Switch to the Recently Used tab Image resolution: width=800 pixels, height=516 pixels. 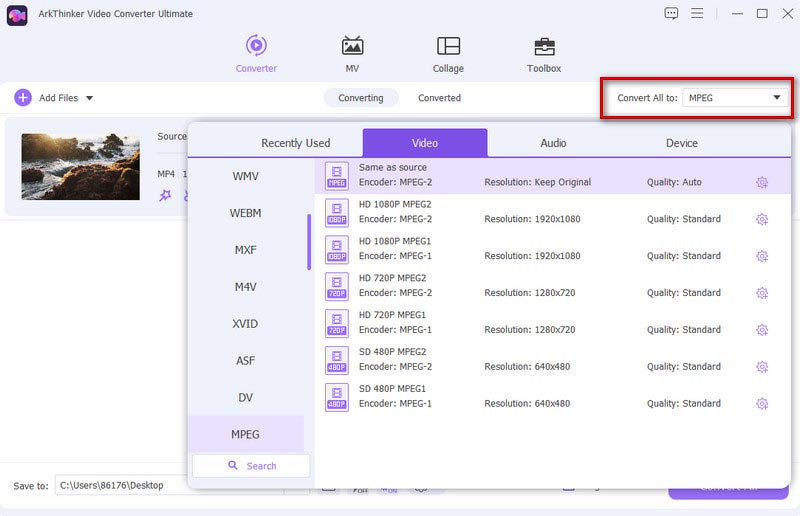(295, 143)
